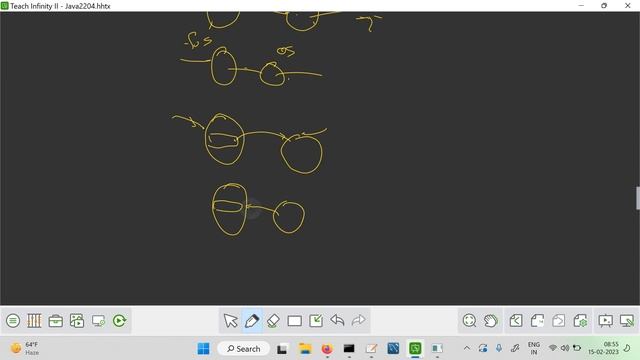
Task: Open the notepad-with-pencil taskbar app
Action: click(371, 349)
